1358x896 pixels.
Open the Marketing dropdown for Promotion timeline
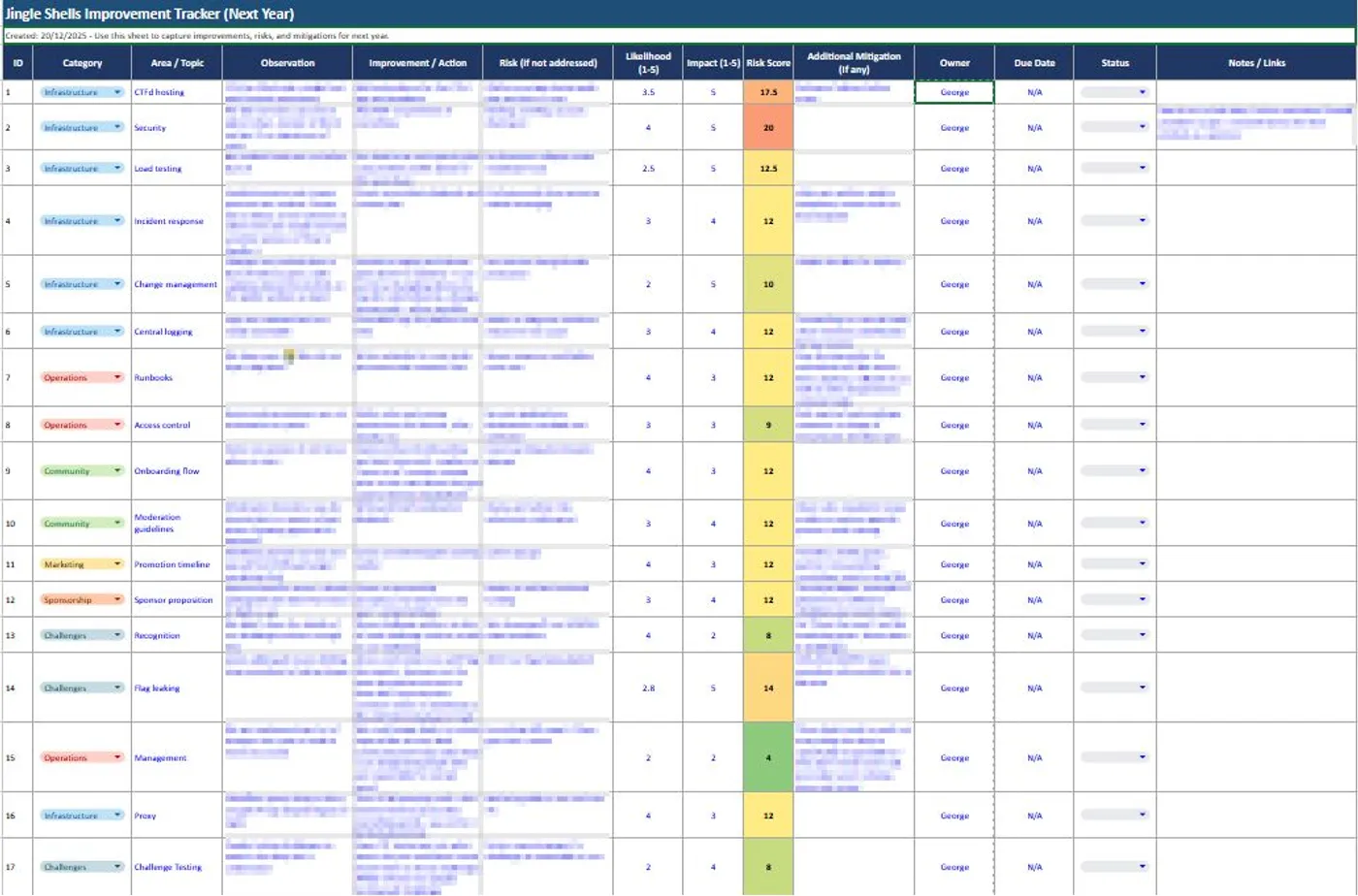tap(117, 564)
